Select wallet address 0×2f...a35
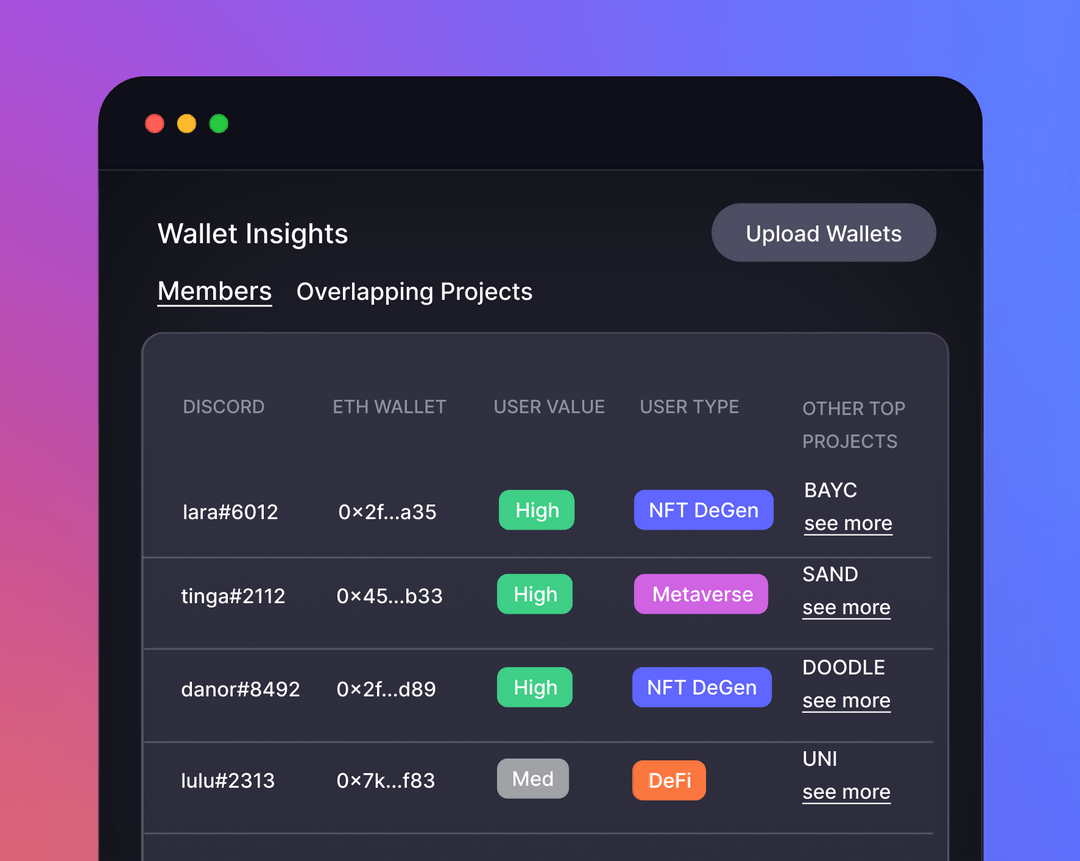Image resolution: width=1080 pixels, height=861 pixels. point(387,511)
